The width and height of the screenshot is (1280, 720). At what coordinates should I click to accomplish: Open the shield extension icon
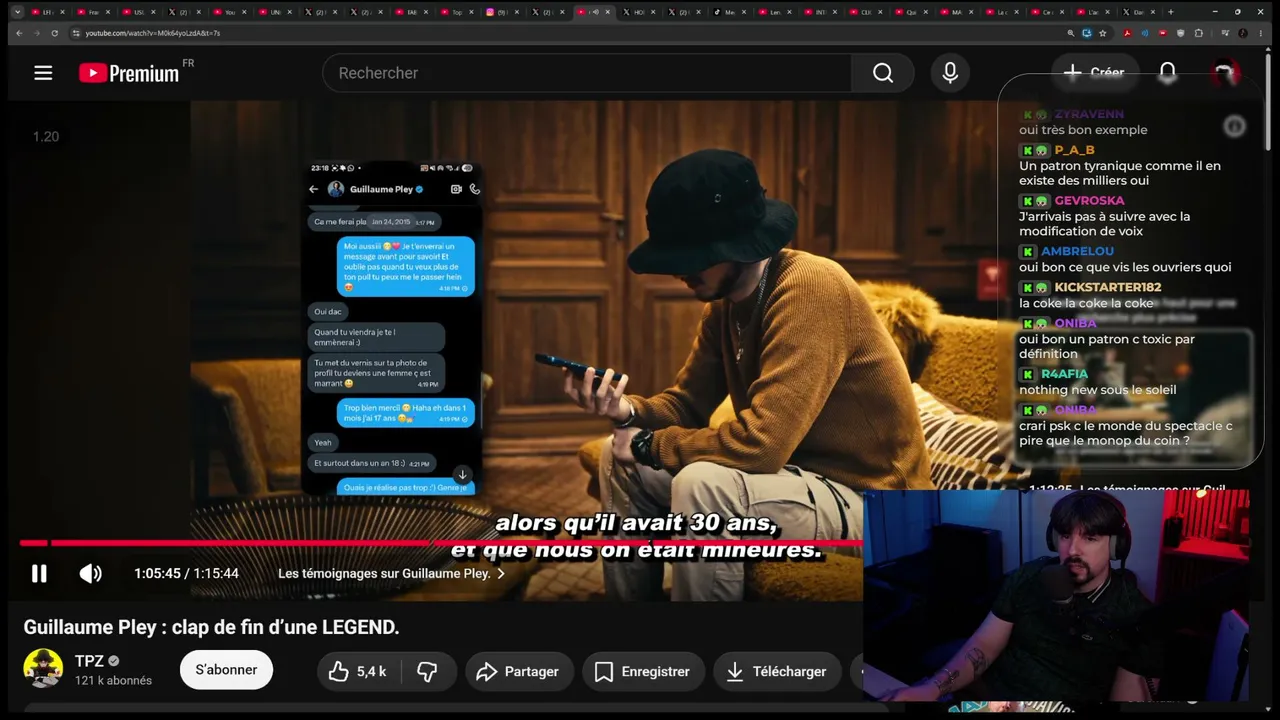(x=1180, y=33)
